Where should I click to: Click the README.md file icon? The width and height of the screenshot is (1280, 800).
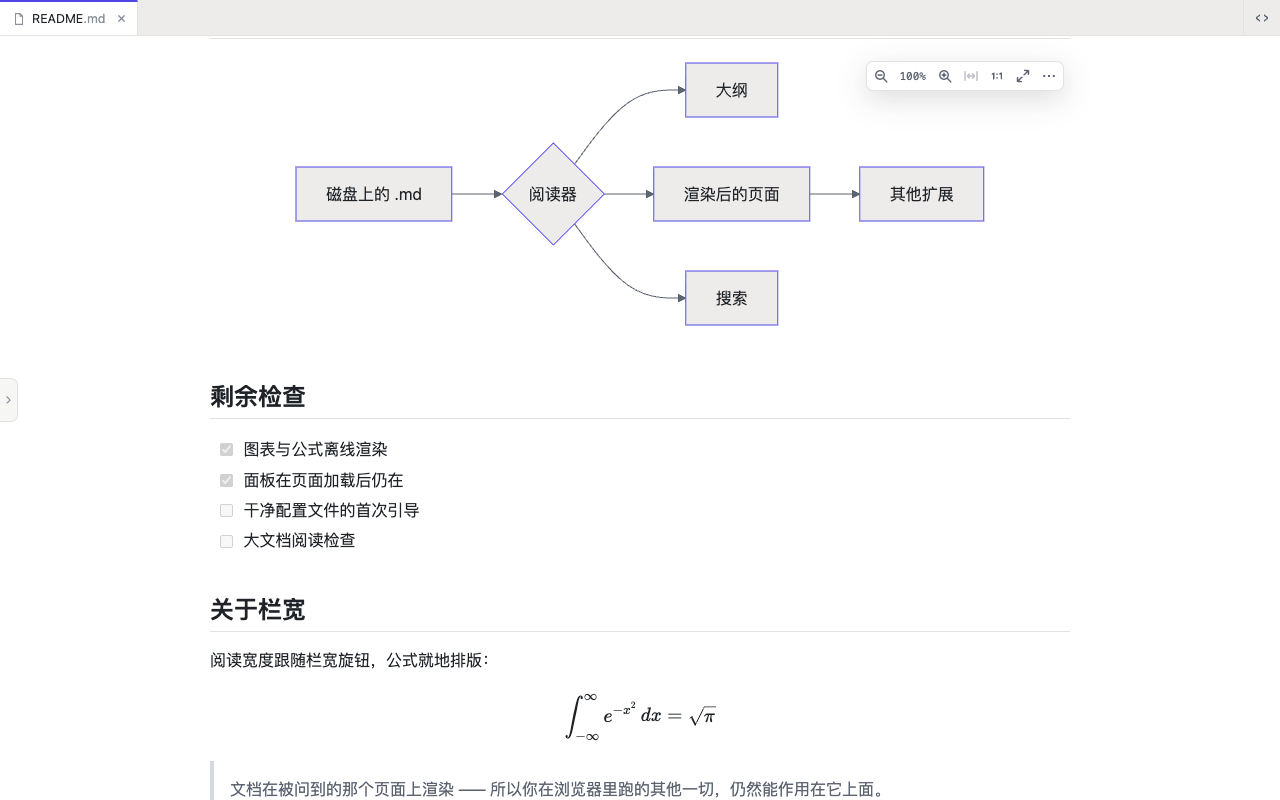(x=19, y=18)
